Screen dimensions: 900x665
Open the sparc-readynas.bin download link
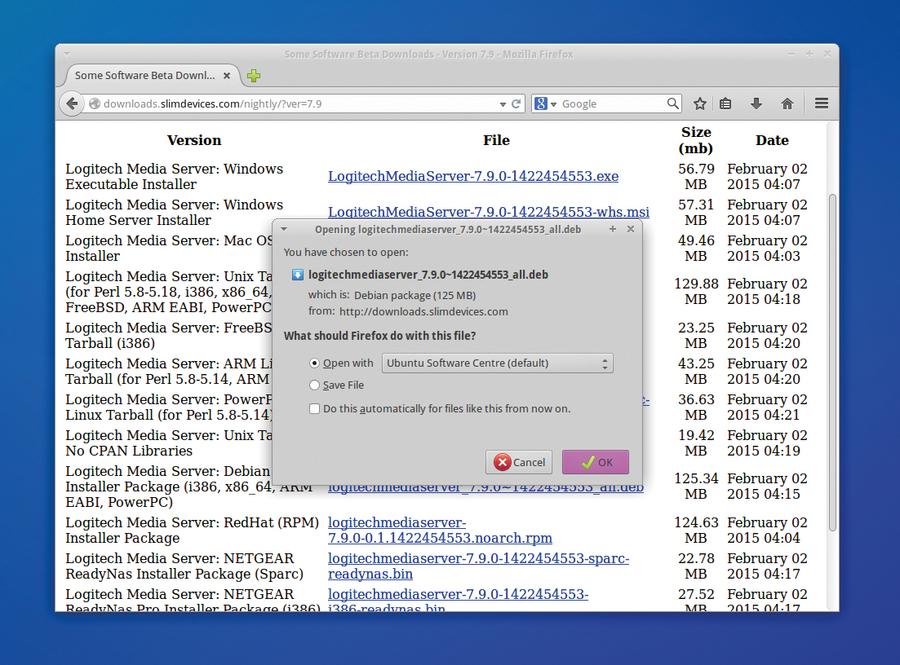[x=478, y=566]
